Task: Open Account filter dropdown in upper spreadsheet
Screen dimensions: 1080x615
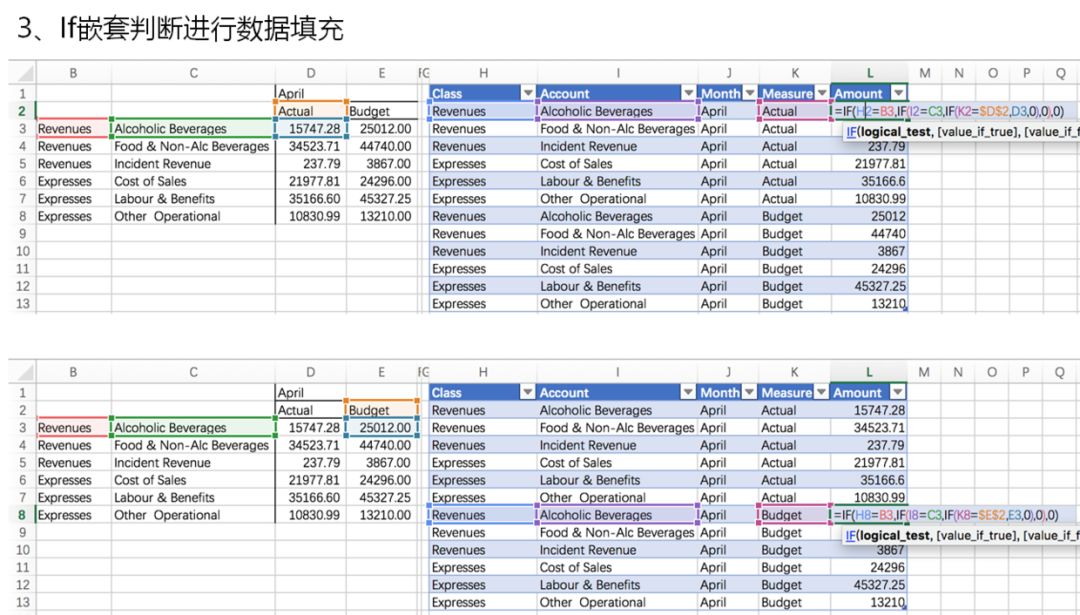Action: click(688, 93)
